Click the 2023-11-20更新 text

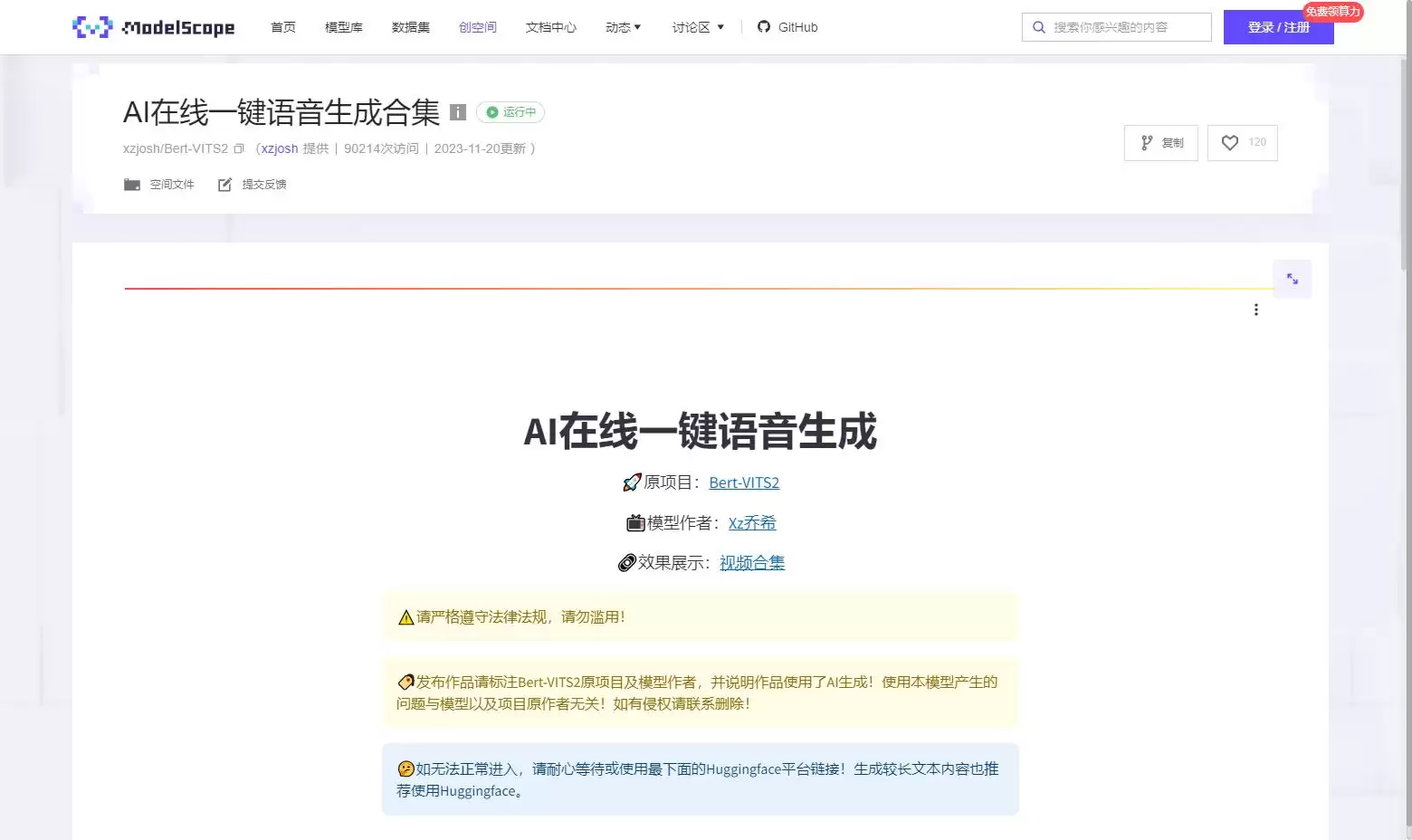pyautogui.click(x=480, y=148)
